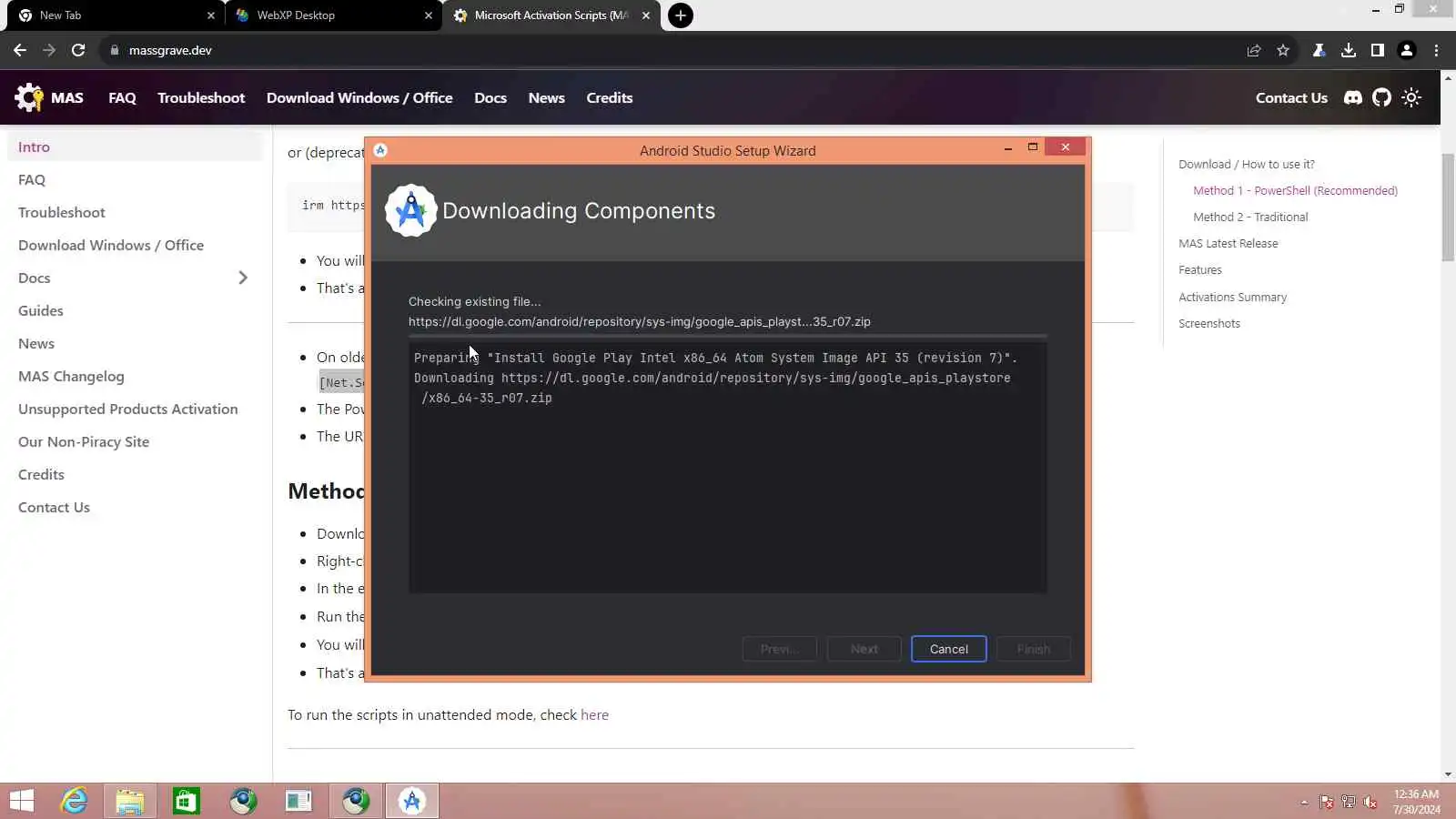Viewport: 1456px width, 819px height.
Task: Open a new browser tab with plus button
Action: pyautogui.click(x=681, y=15)
